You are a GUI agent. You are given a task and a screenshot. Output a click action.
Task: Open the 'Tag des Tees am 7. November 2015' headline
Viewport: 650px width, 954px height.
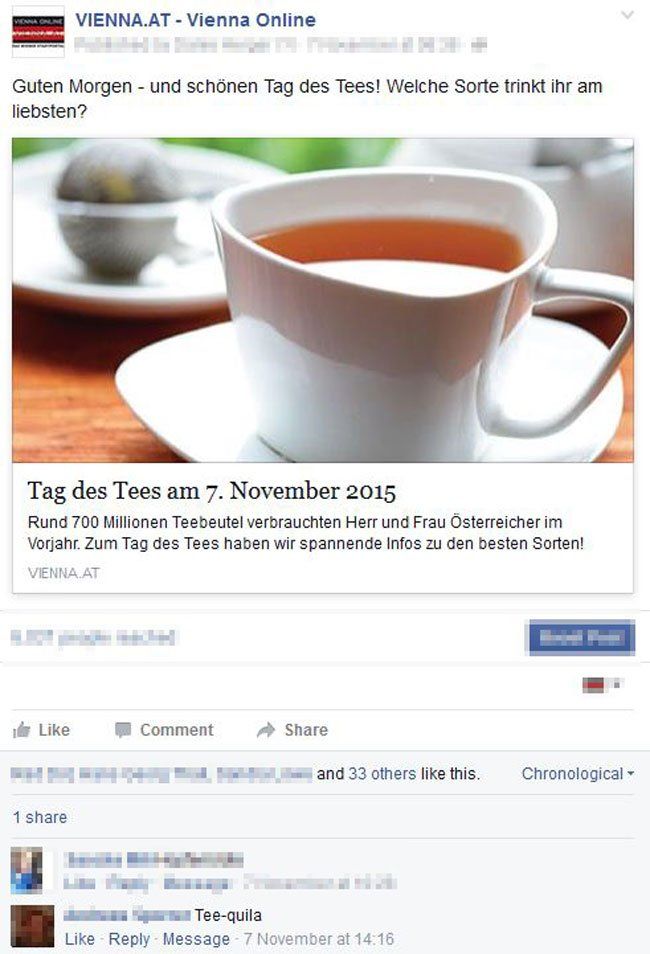tap(212, 491)
